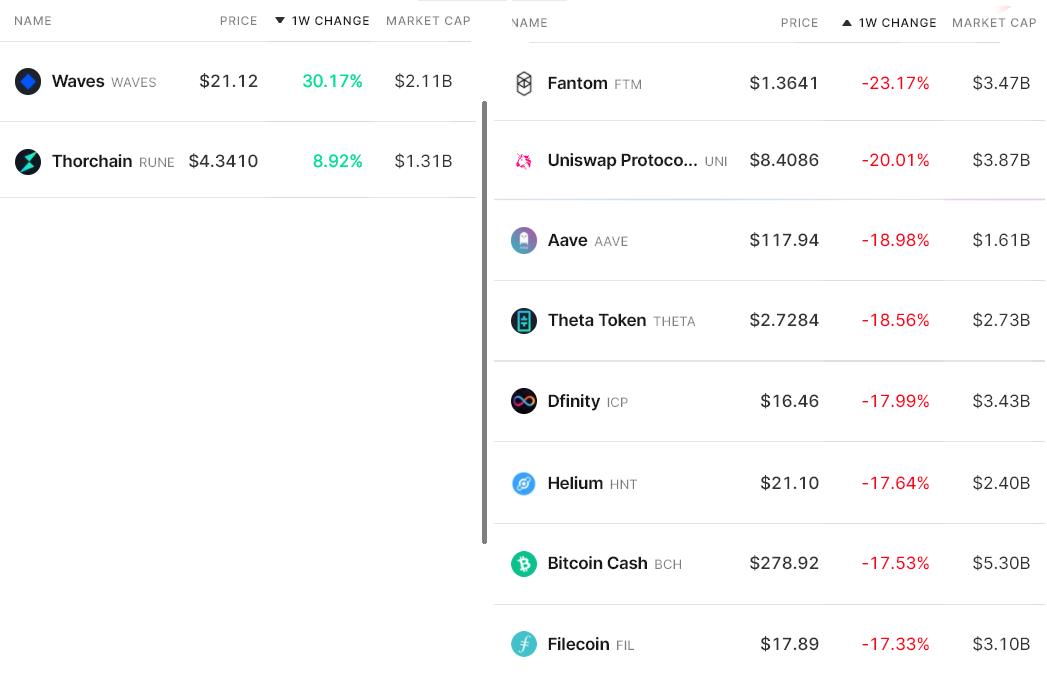Click the Theta Token logo icon
The width and height of the screenshot is (1047, 675).
[524, 321]
